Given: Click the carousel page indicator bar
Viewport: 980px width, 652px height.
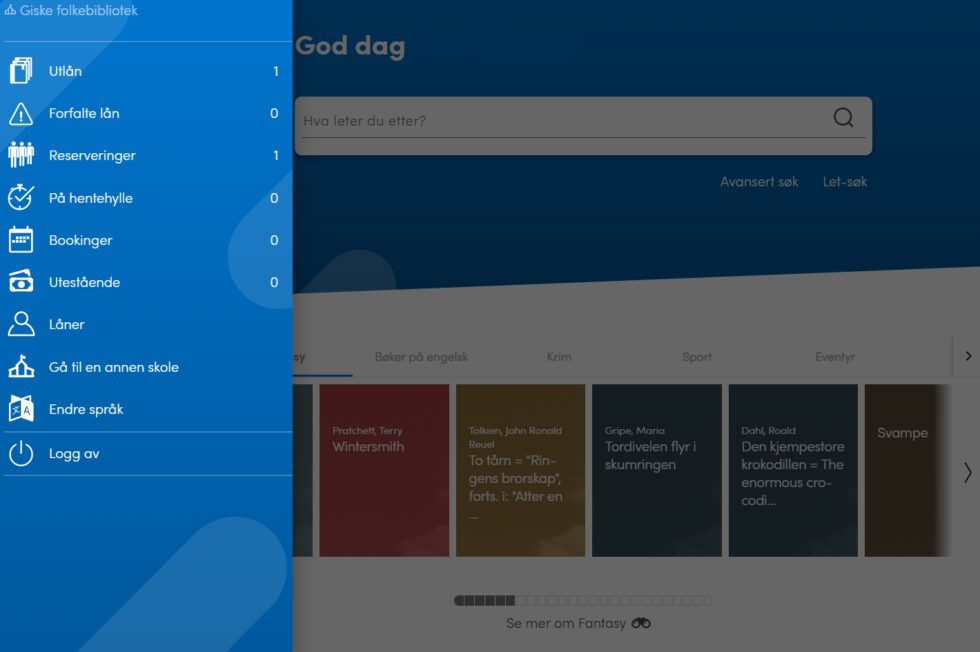Looking at the screenshot, I should tap(583, 601).
